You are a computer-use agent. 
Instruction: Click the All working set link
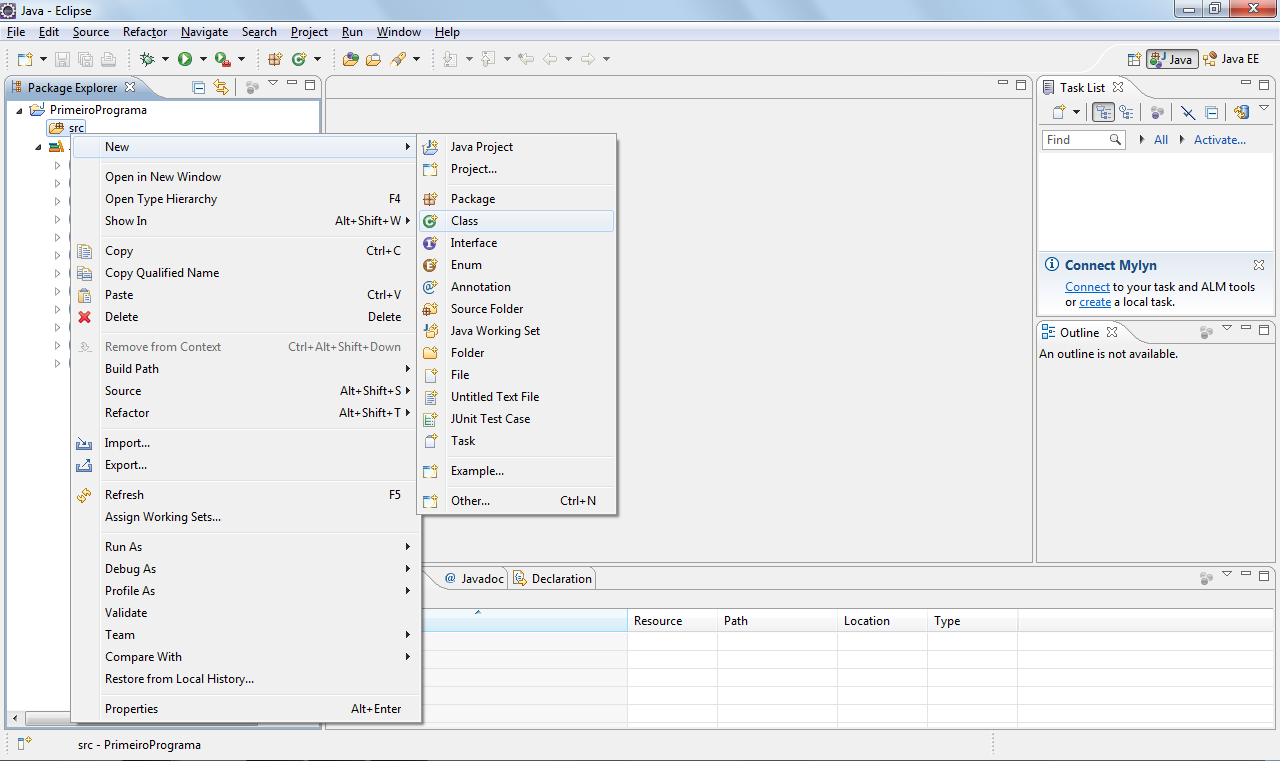tap(1161, 140)
